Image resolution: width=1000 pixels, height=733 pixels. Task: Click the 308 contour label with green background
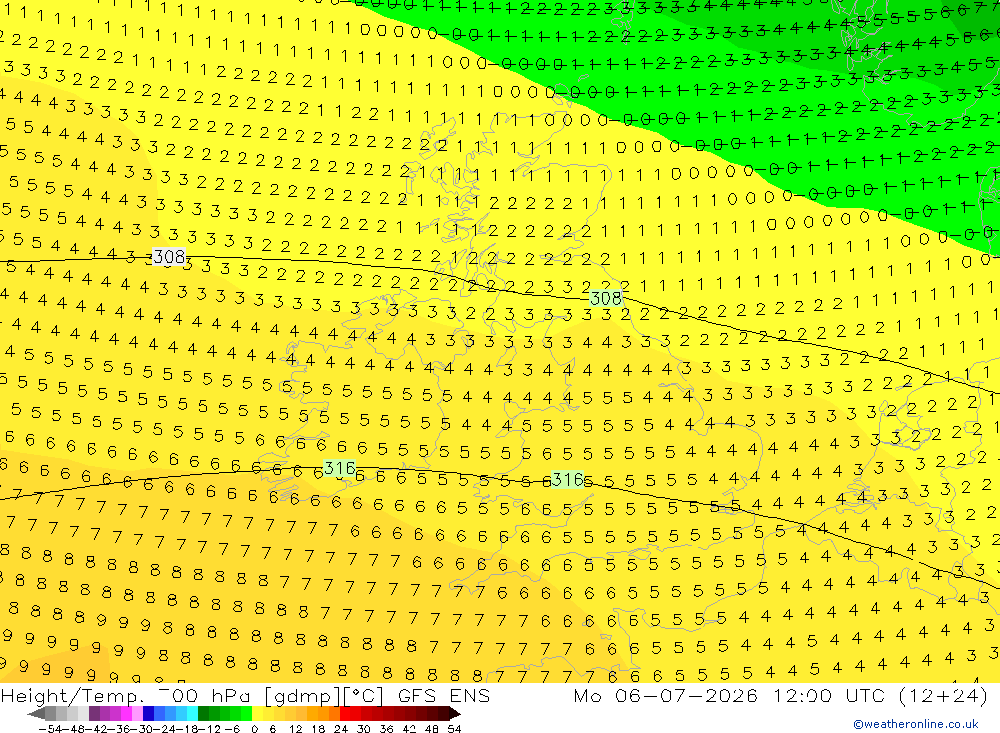click(x=606, y=298)
